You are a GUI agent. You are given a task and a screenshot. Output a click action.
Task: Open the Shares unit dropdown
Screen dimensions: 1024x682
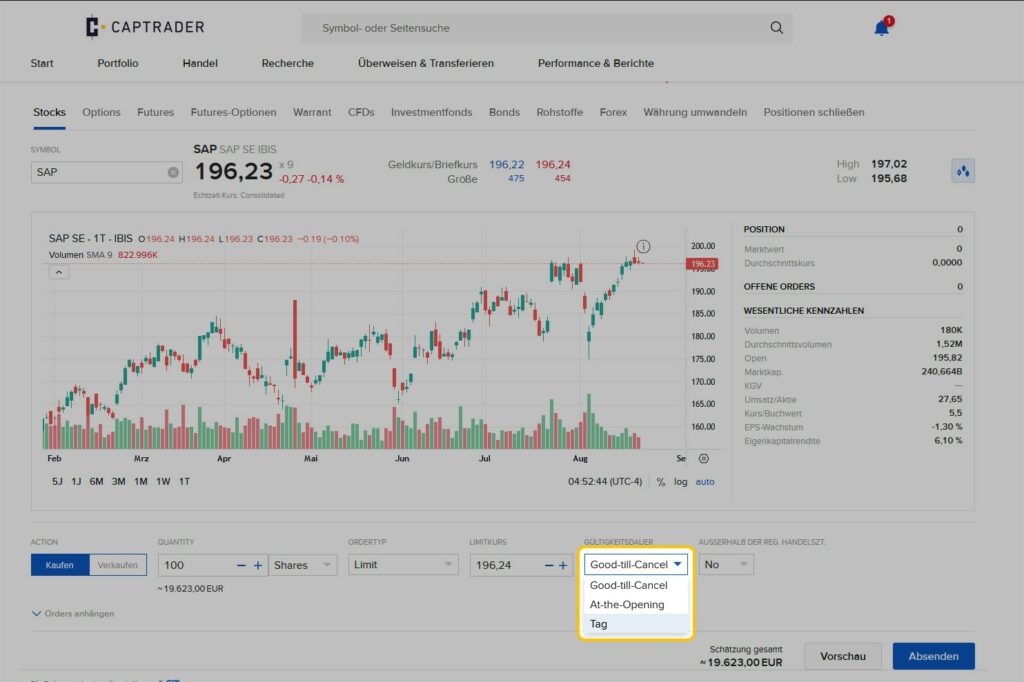pos(303,565)
